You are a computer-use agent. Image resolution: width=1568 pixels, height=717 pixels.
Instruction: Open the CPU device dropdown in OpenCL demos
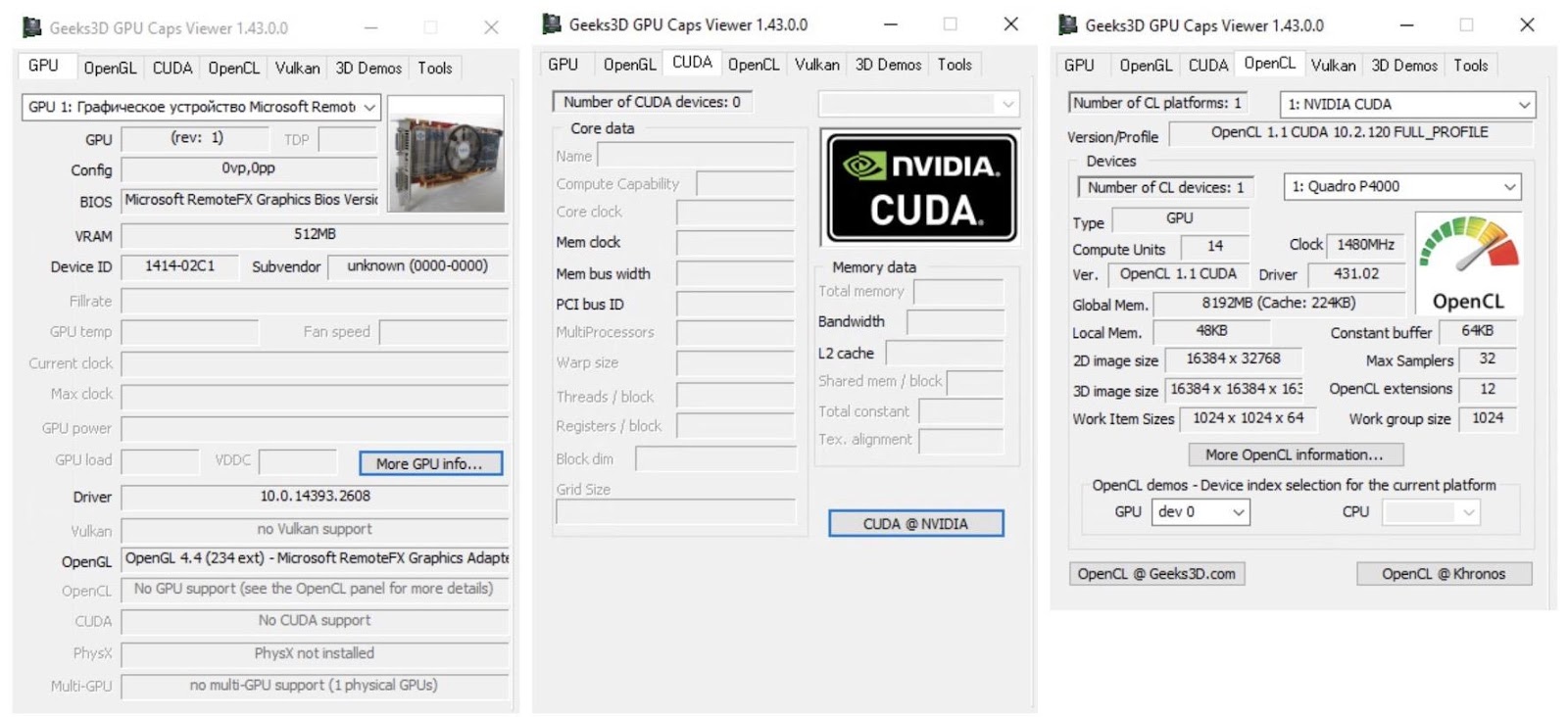pos(1430,511)
